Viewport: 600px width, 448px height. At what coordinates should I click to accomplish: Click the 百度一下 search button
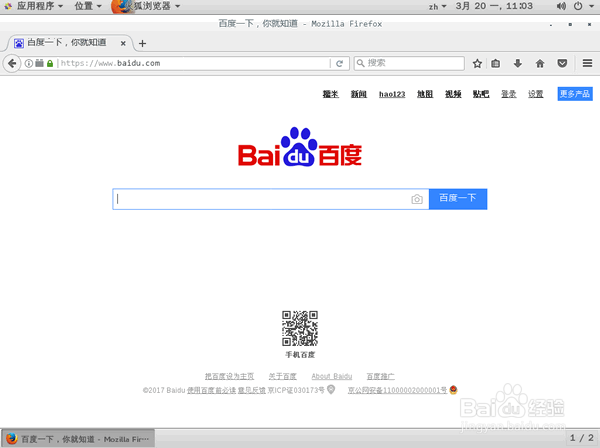tap(458, 199)
